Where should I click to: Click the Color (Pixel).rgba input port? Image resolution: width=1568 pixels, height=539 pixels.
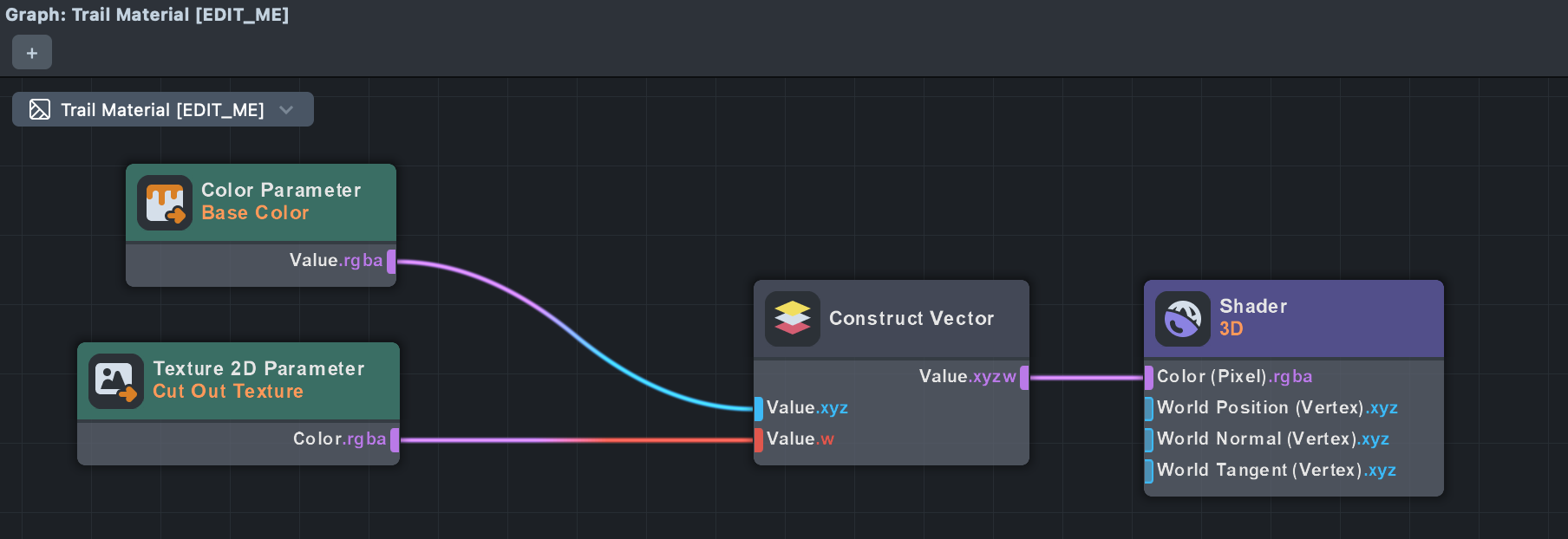1149,377
